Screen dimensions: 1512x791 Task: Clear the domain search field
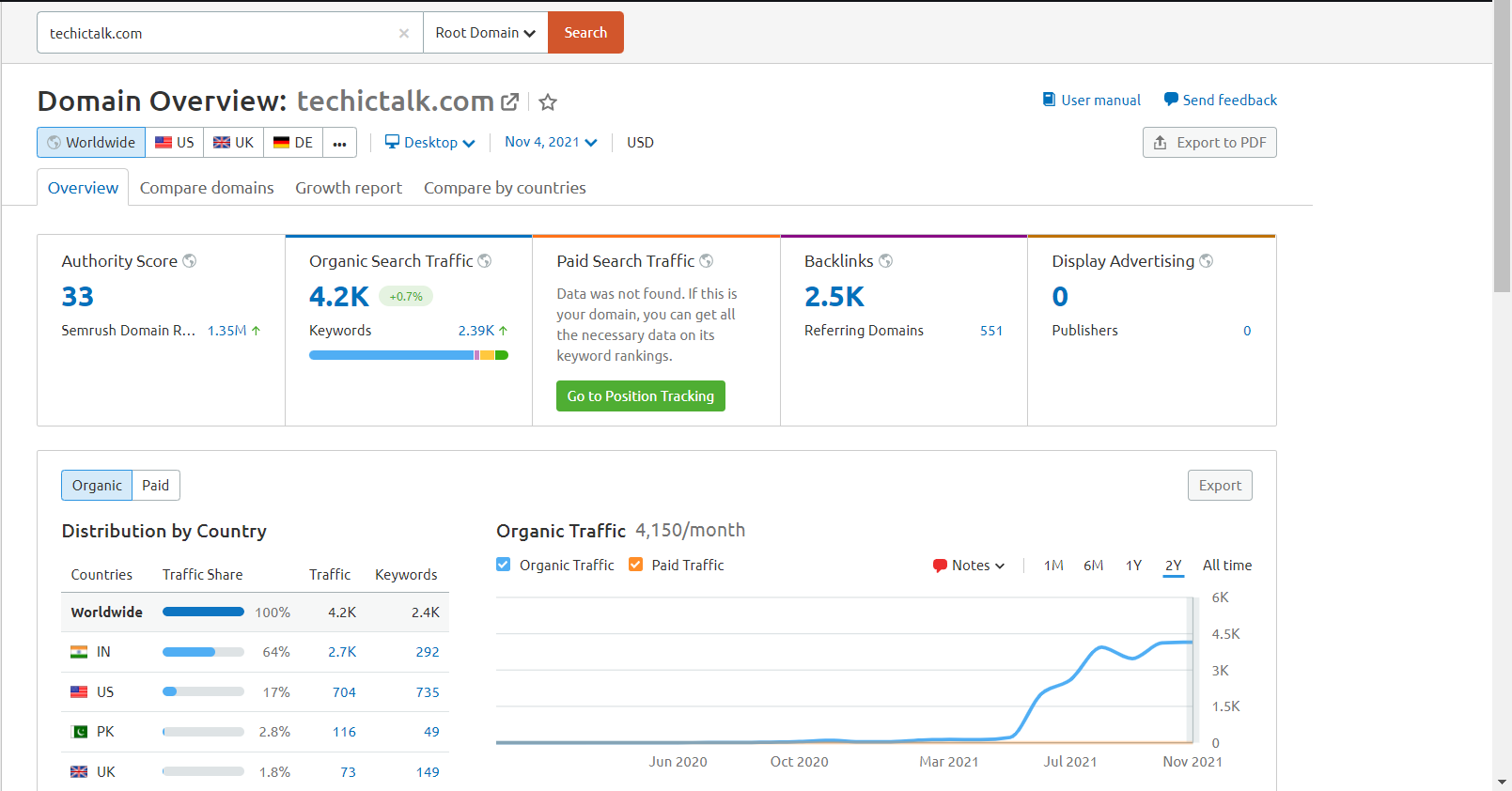pyautogui.click(x=404, y=33)
